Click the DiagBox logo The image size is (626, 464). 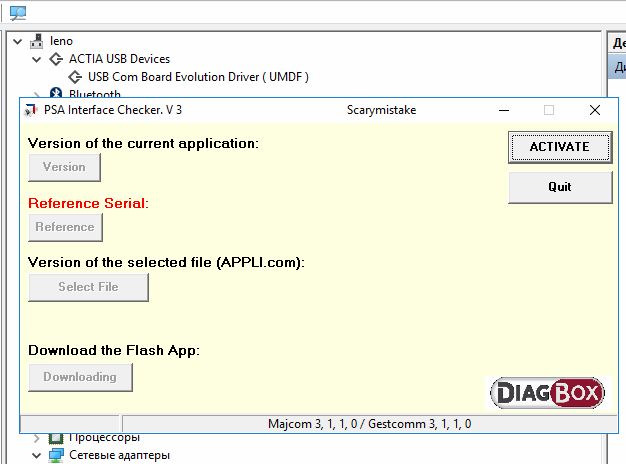[x=547, y=393]
